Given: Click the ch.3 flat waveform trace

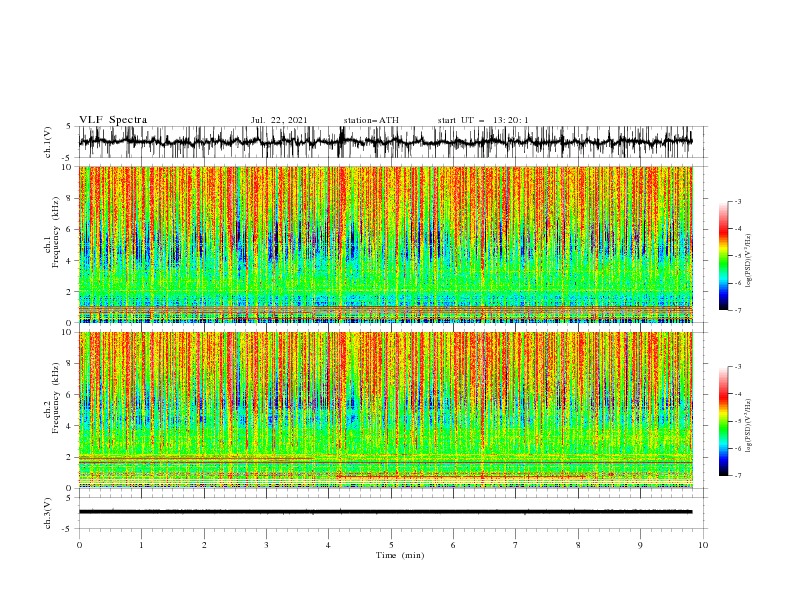Looking at the screenshot, I should tap(385, 512).
